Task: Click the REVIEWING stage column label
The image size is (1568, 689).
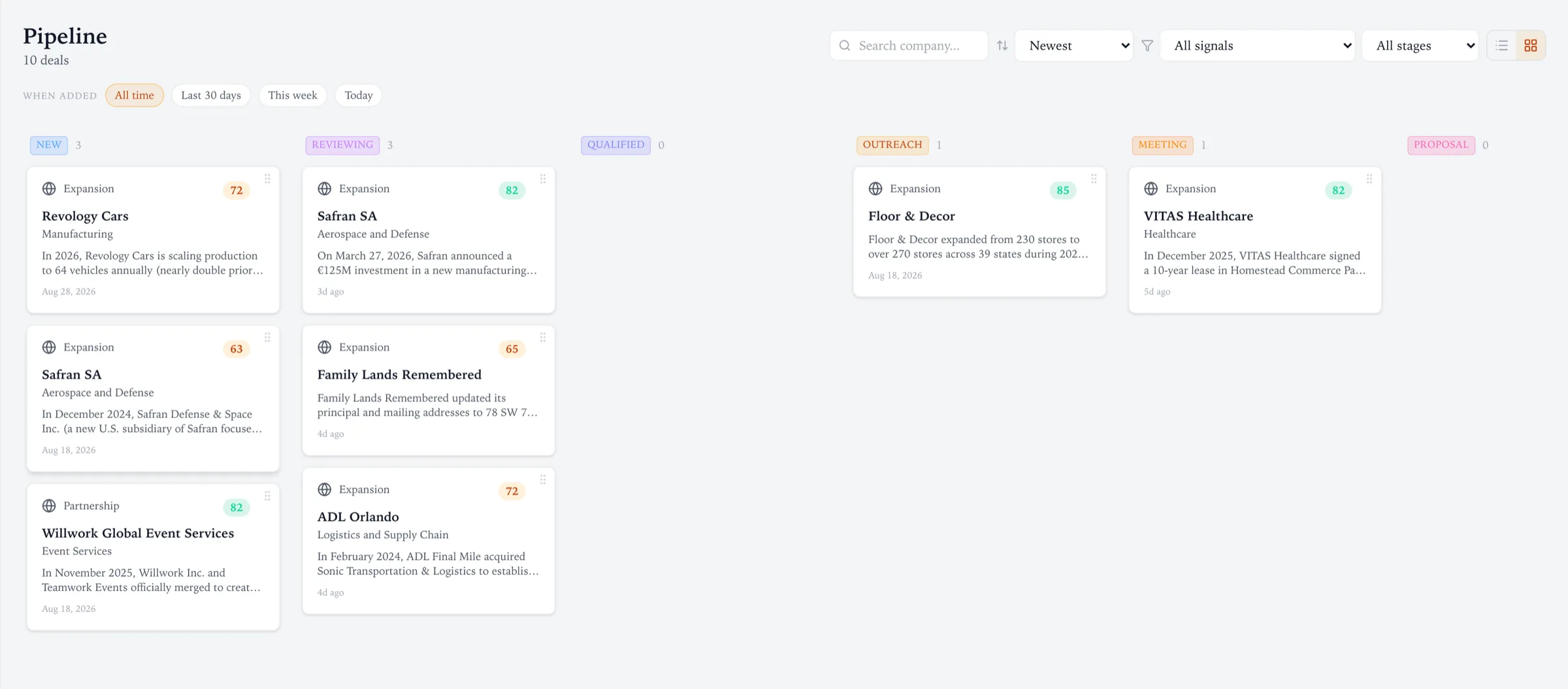Action: point(342,145)
